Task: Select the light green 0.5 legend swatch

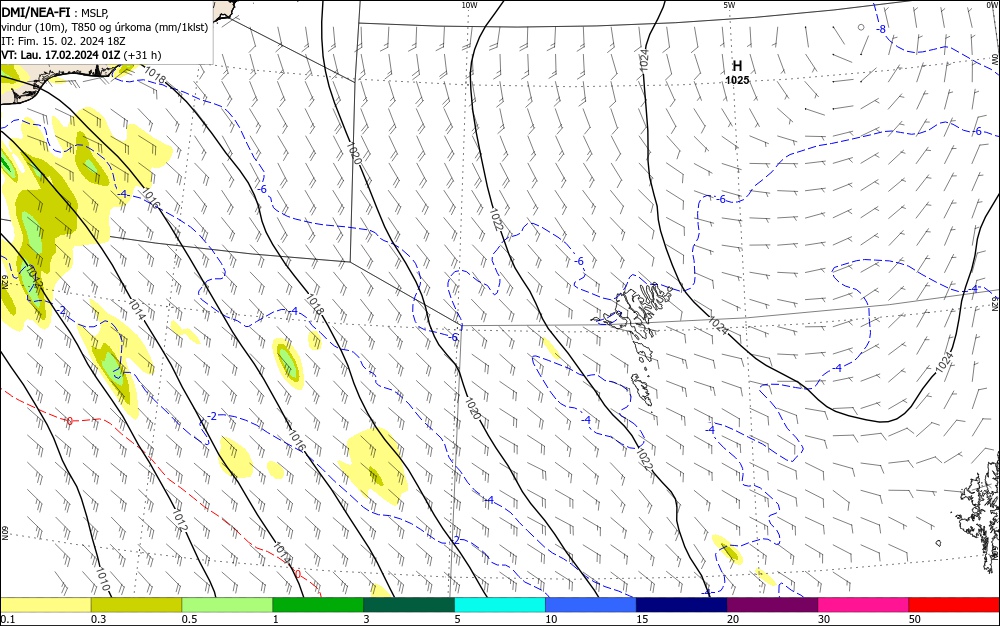Action: click(x=227, y=605)
